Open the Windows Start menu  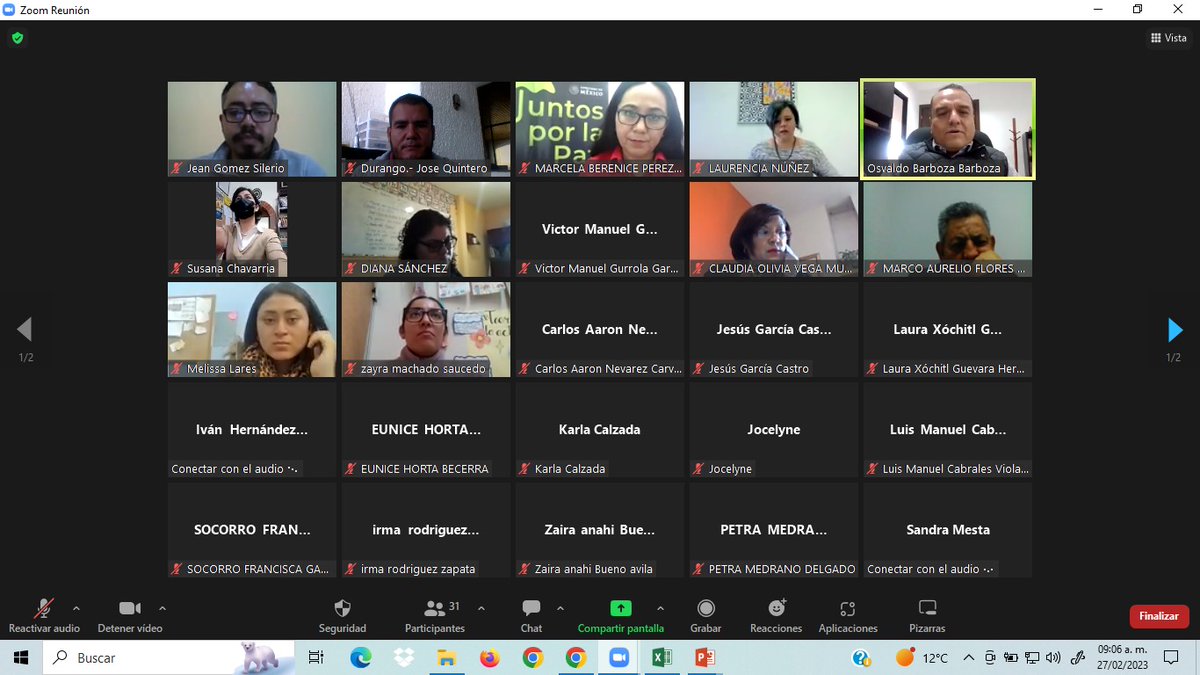[x=22, y=657]
